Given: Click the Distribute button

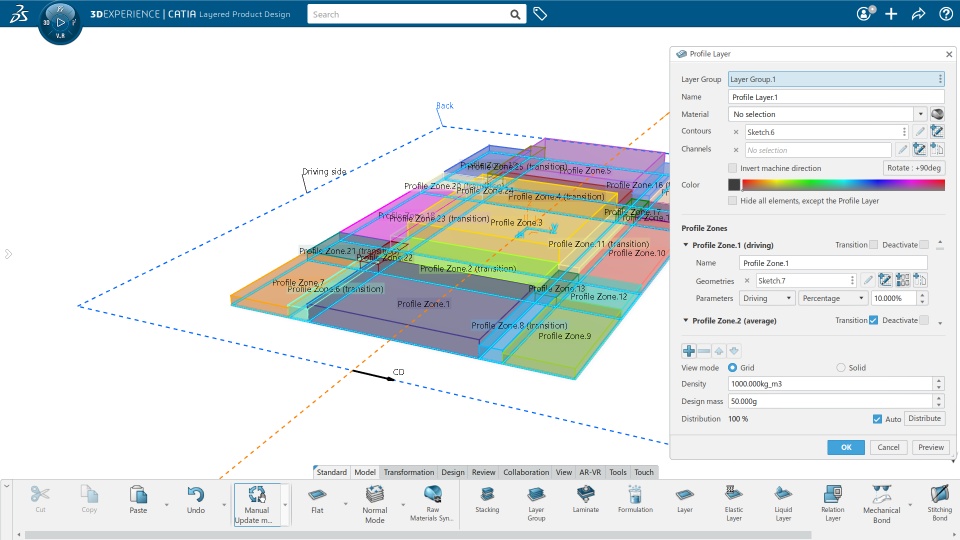Looking at the screenshot, I should [x=924, y=418].
